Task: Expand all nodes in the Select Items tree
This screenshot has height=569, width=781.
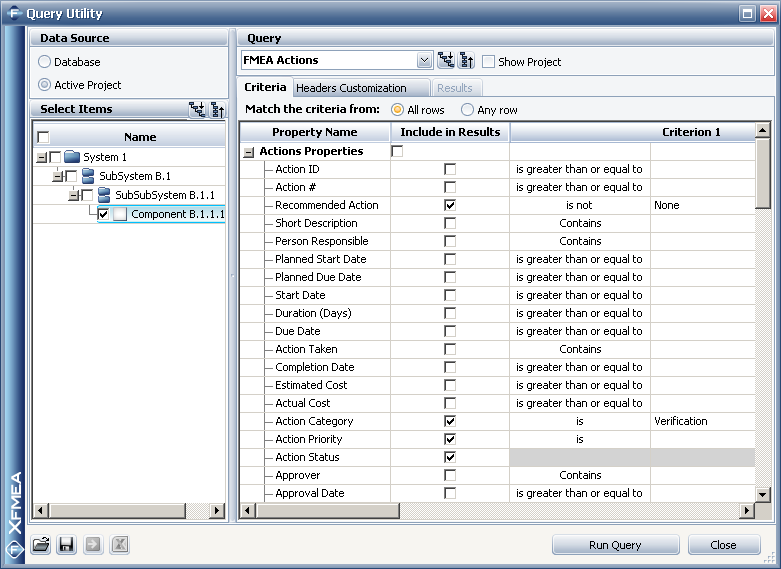Action: tap(197, 110)
